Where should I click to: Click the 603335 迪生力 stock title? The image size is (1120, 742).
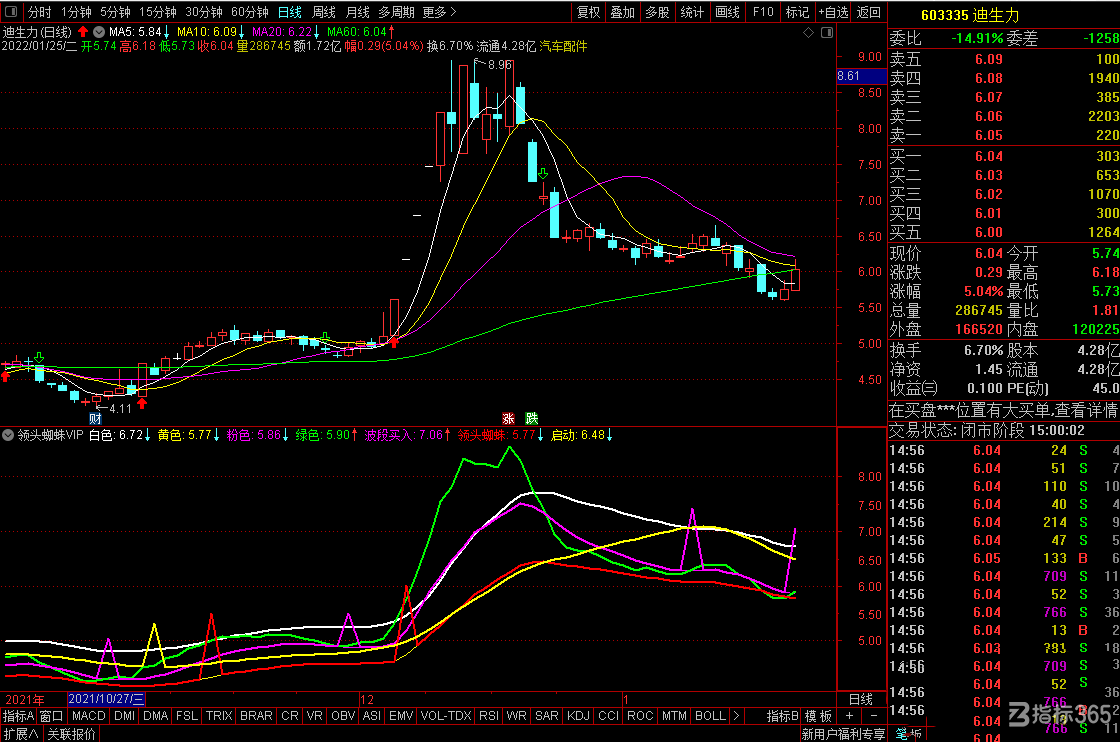(970, 15)
